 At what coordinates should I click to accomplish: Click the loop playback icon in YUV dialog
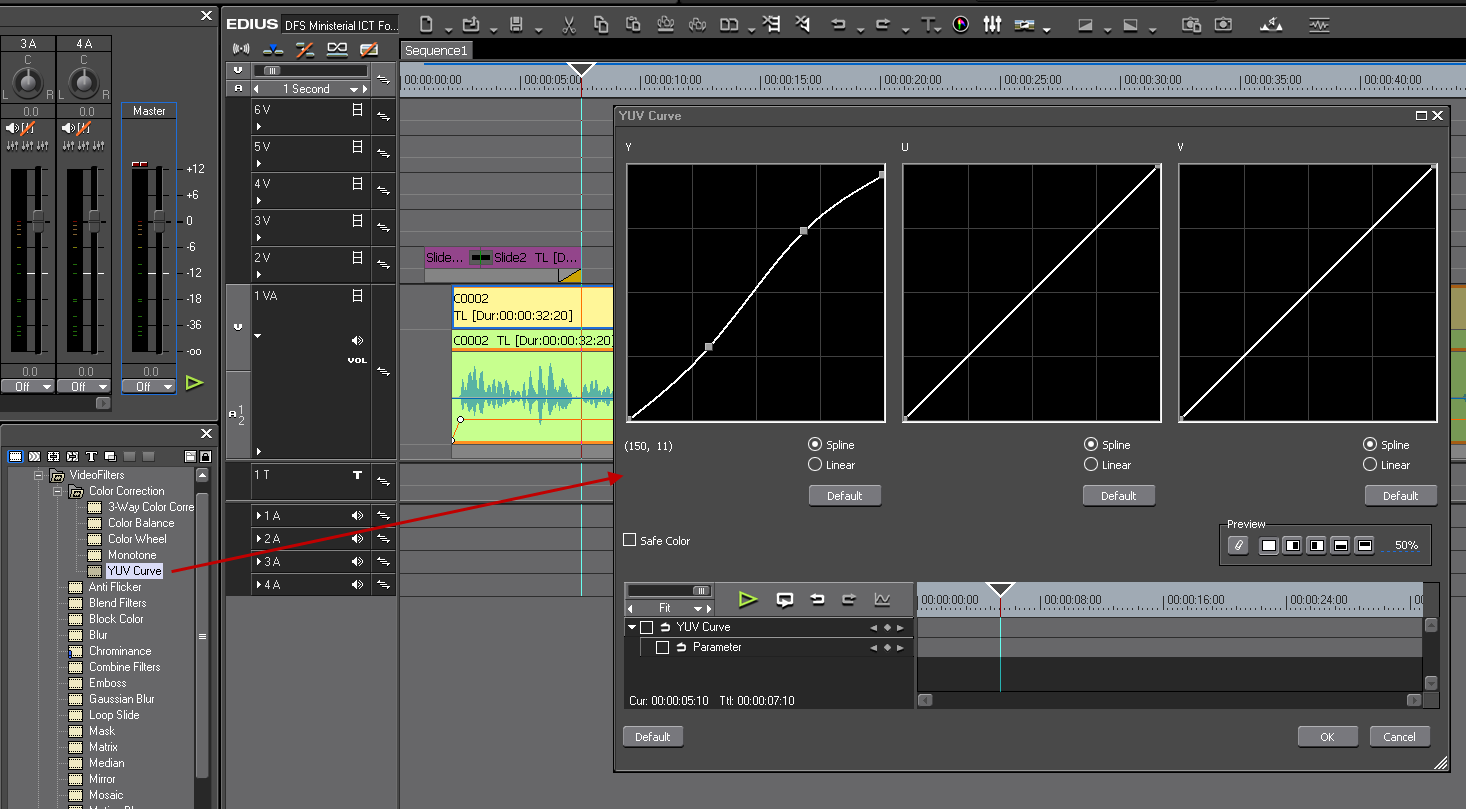[785, 600]
